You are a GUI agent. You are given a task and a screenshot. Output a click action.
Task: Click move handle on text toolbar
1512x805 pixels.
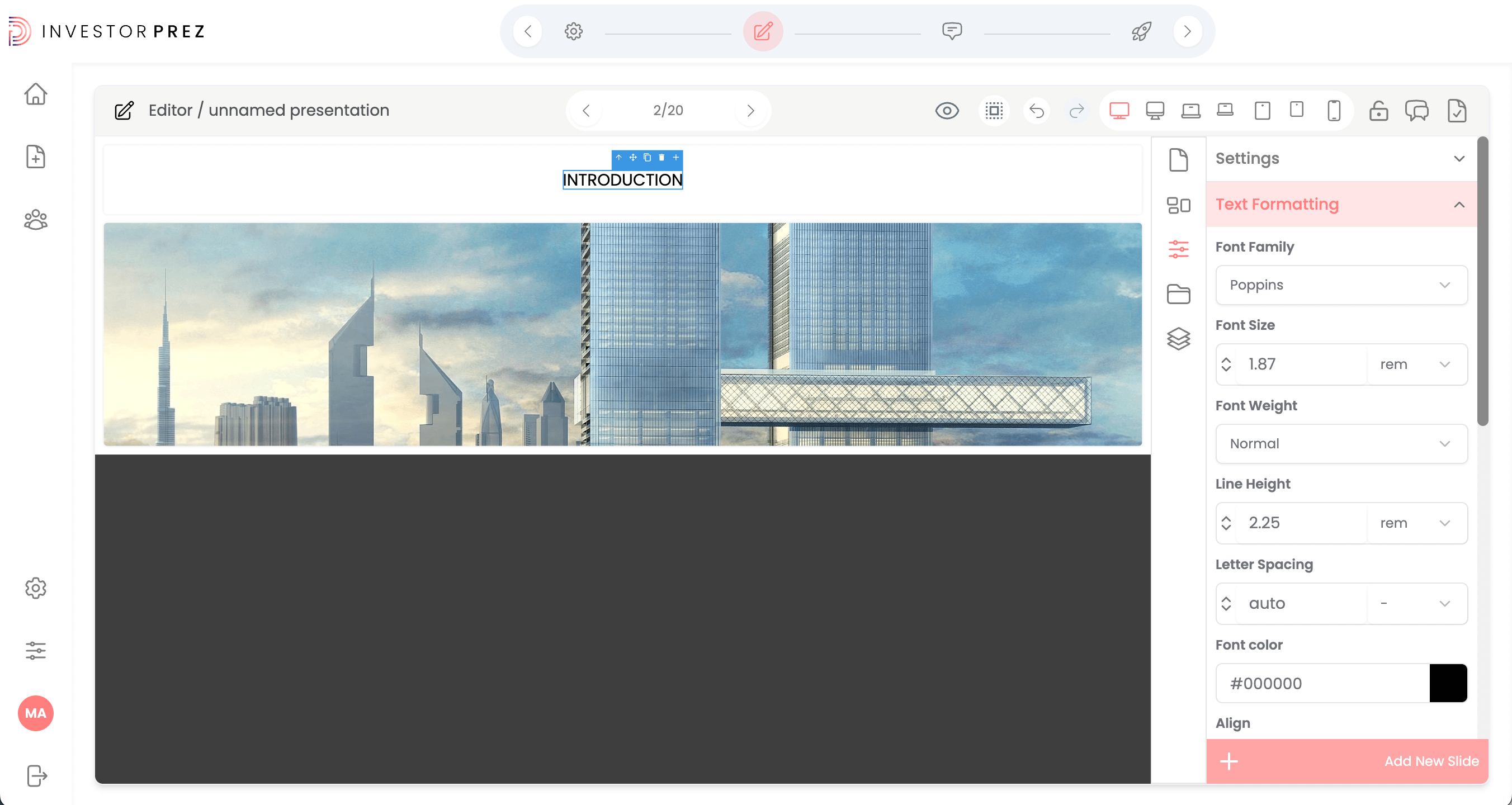coord(633,157)
